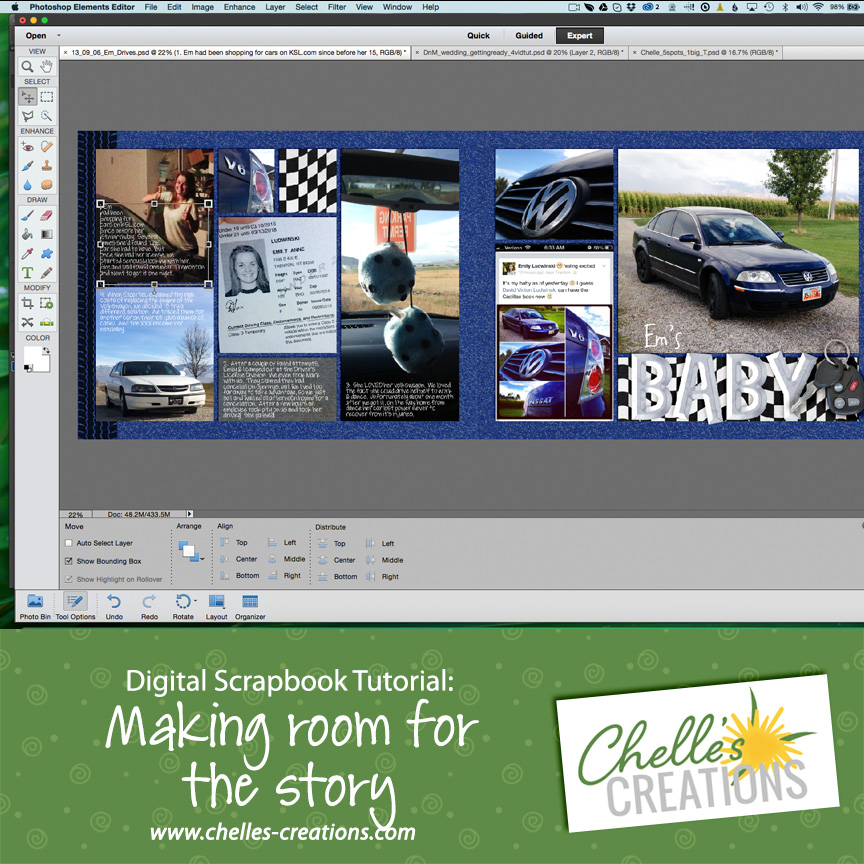
Task: Align layers to Left
Action: [x=282, y=543]
